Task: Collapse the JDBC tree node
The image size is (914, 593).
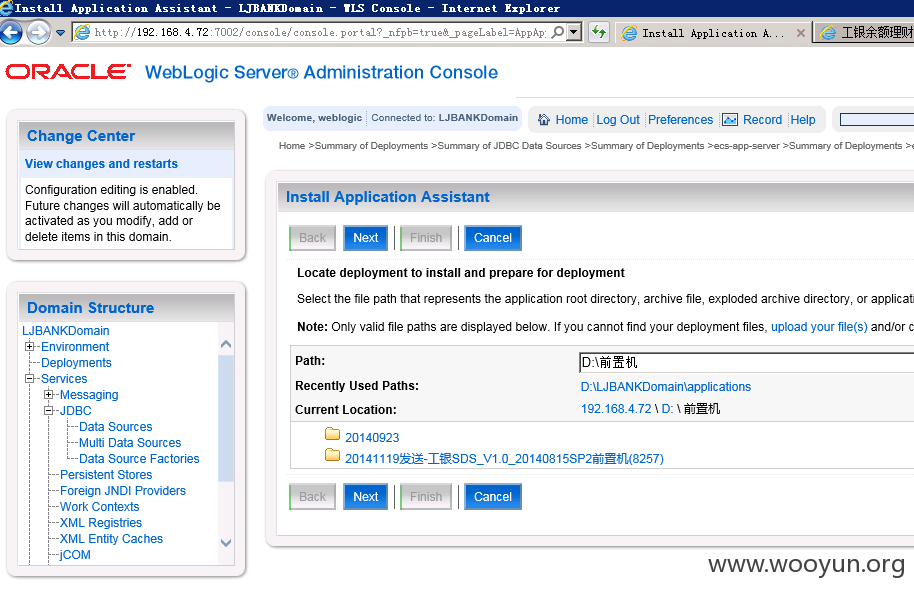Action: tap(49, 410)
